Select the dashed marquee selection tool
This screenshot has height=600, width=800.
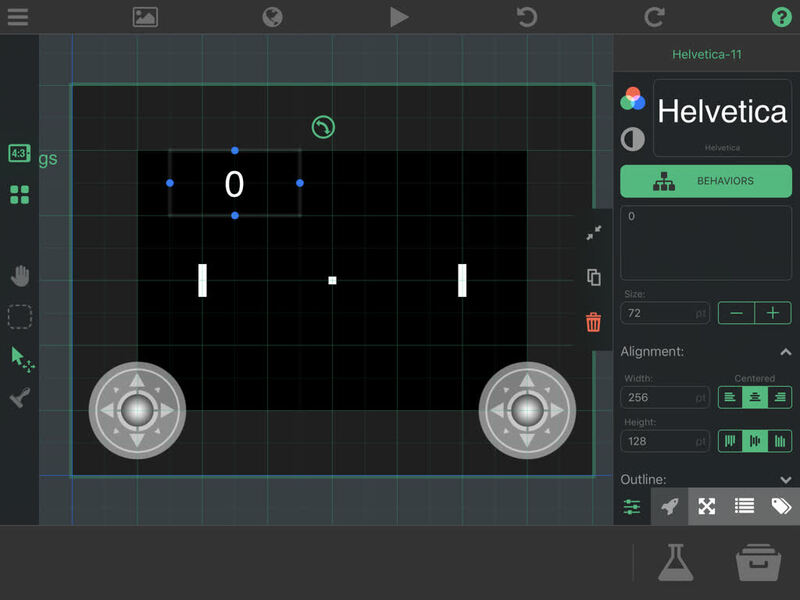coord(20,317)
